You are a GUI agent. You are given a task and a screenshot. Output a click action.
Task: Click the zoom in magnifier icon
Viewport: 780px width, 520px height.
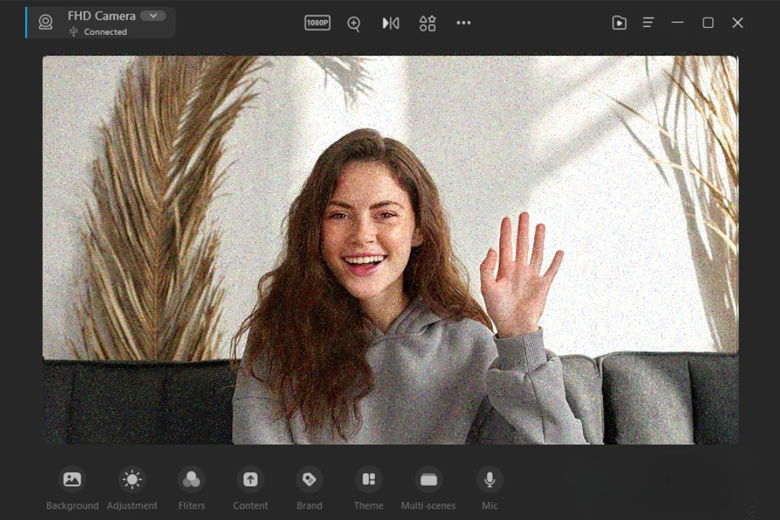(354, 23)
